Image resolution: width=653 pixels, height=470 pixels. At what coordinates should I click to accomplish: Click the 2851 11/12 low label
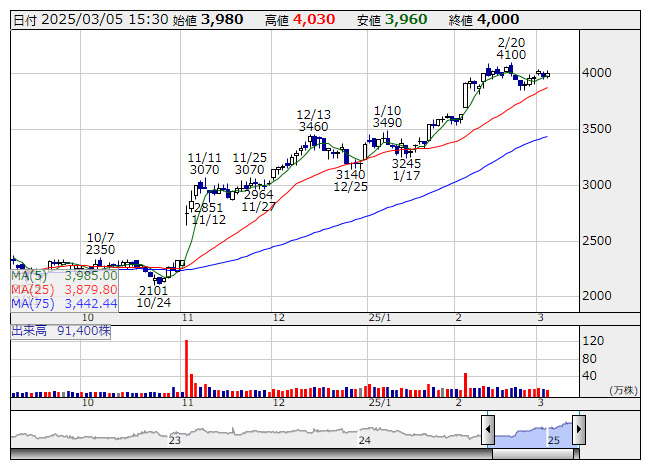[209, 213]
